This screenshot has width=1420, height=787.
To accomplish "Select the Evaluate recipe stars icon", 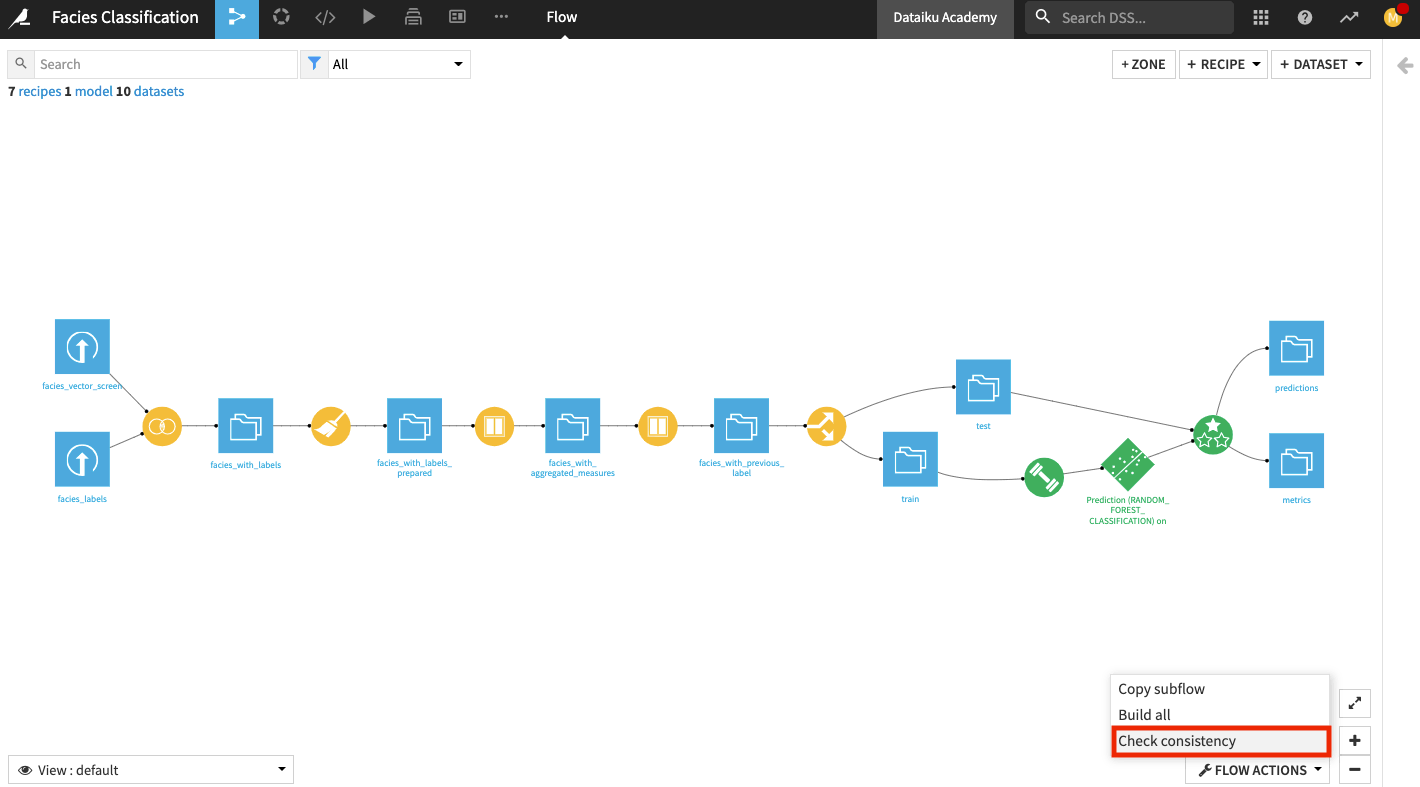I will (1212, 434).
